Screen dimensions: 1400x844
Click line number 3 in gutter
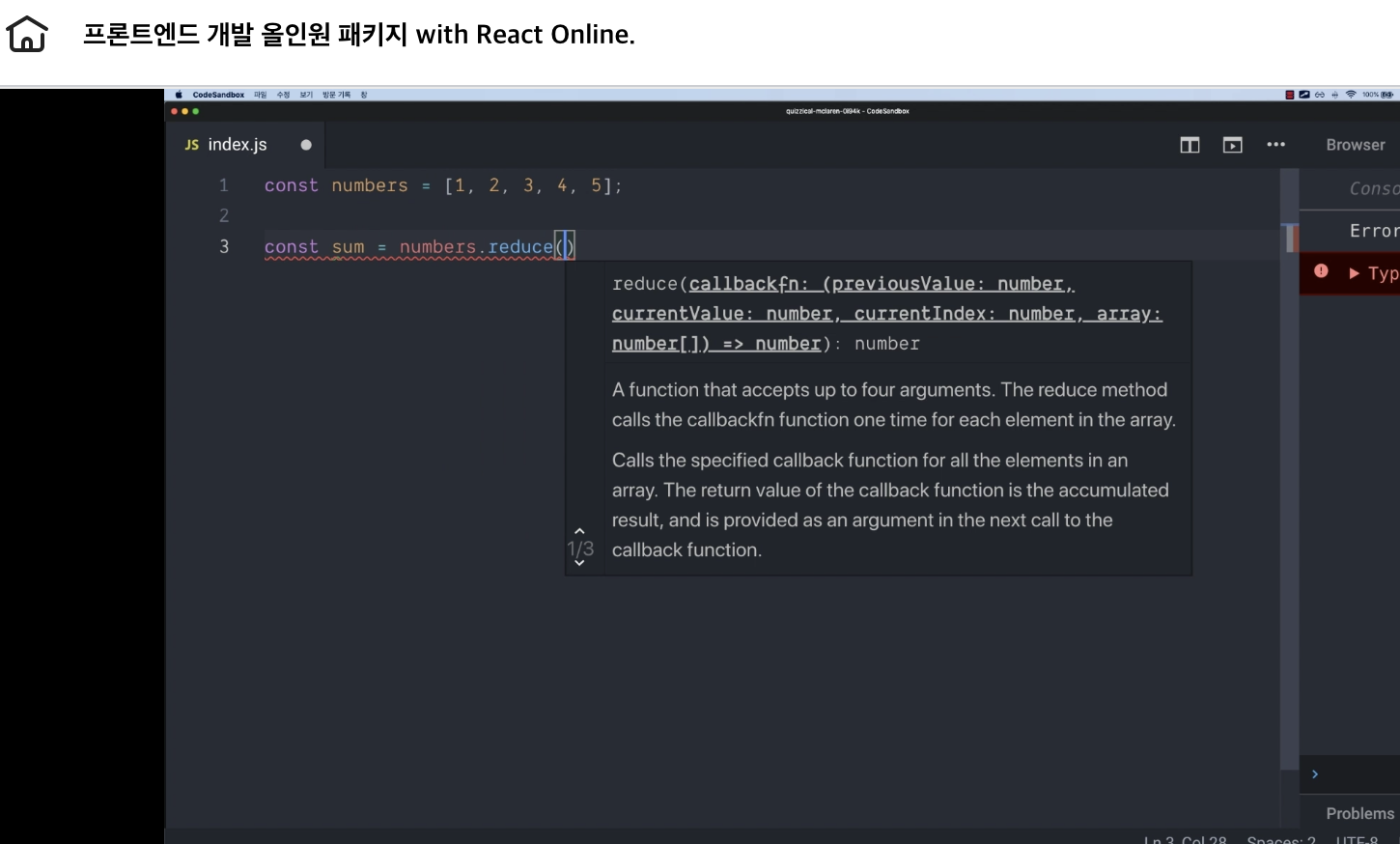[x=224, y=246]
